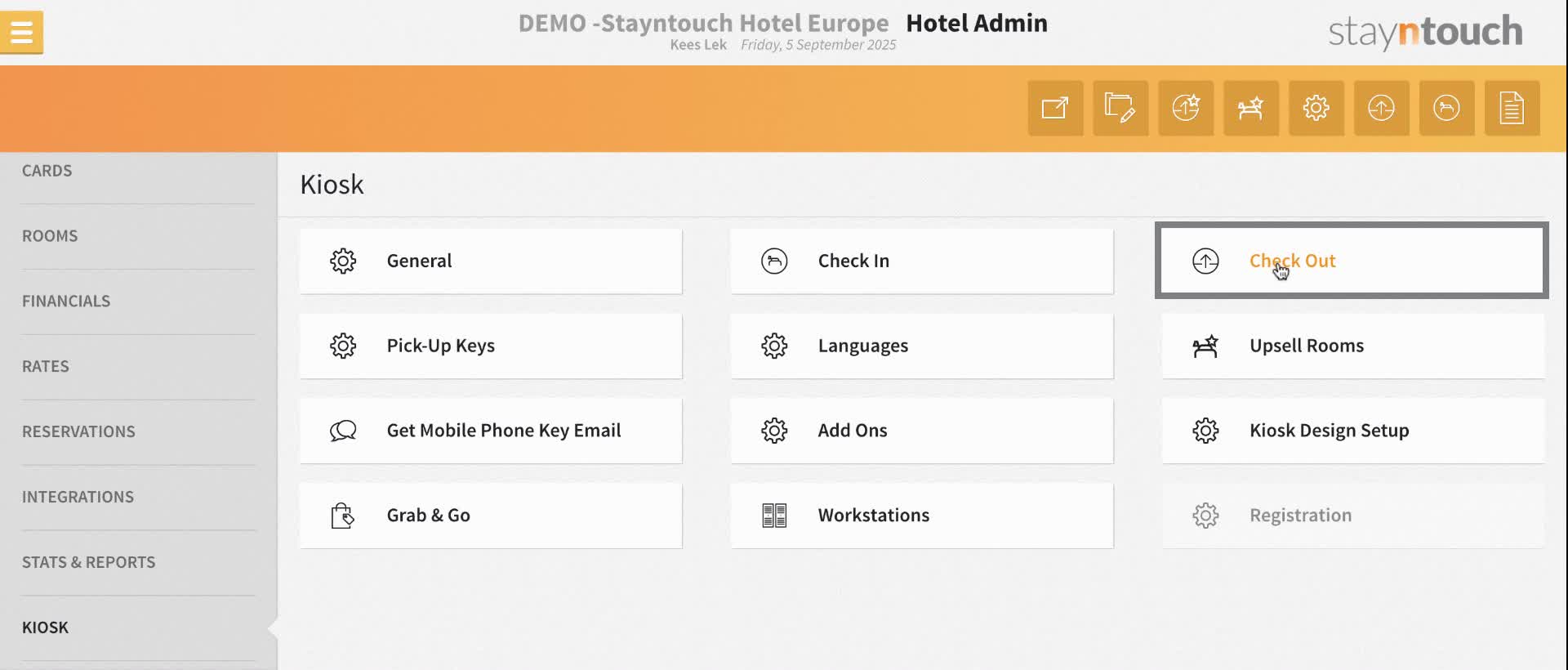Select FINANCIALS in the sidebar
1568x670 pixels.
66,301
